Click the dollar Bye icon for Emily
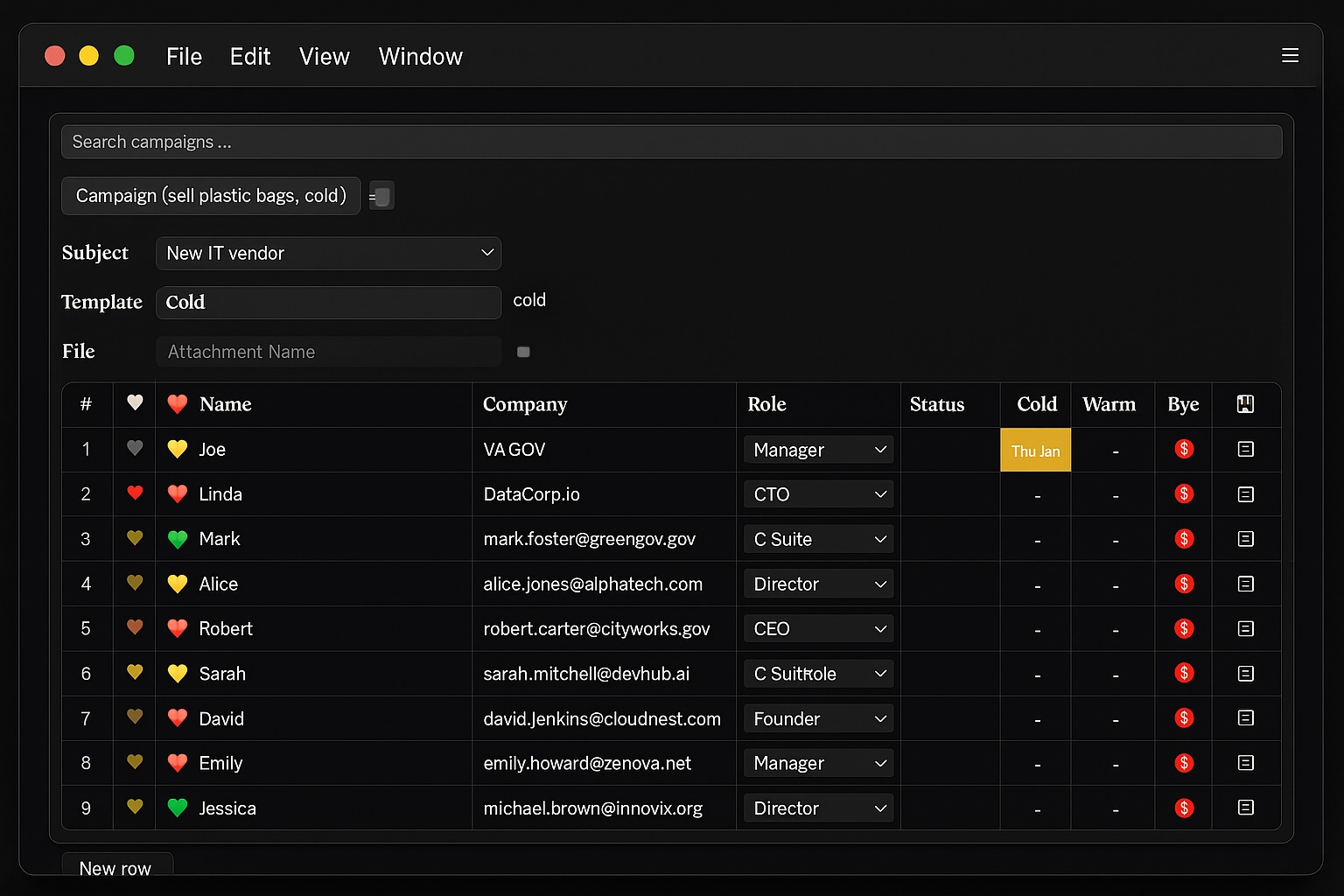 pos(1184,763)
